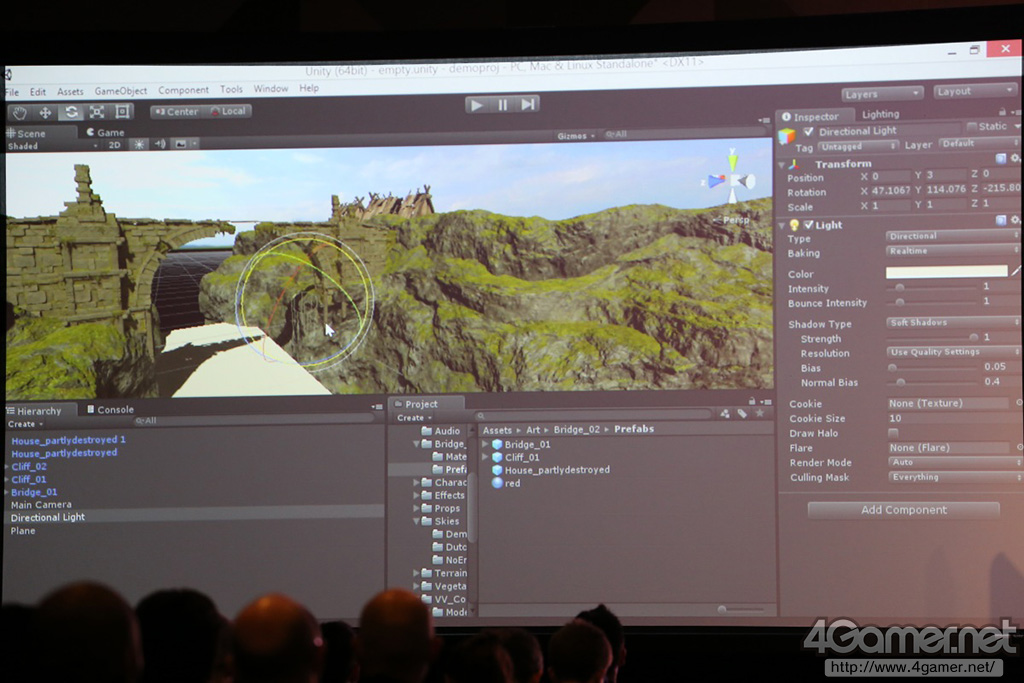Select the Move tool
This screenshot has width=1024, height=683.
45,112
